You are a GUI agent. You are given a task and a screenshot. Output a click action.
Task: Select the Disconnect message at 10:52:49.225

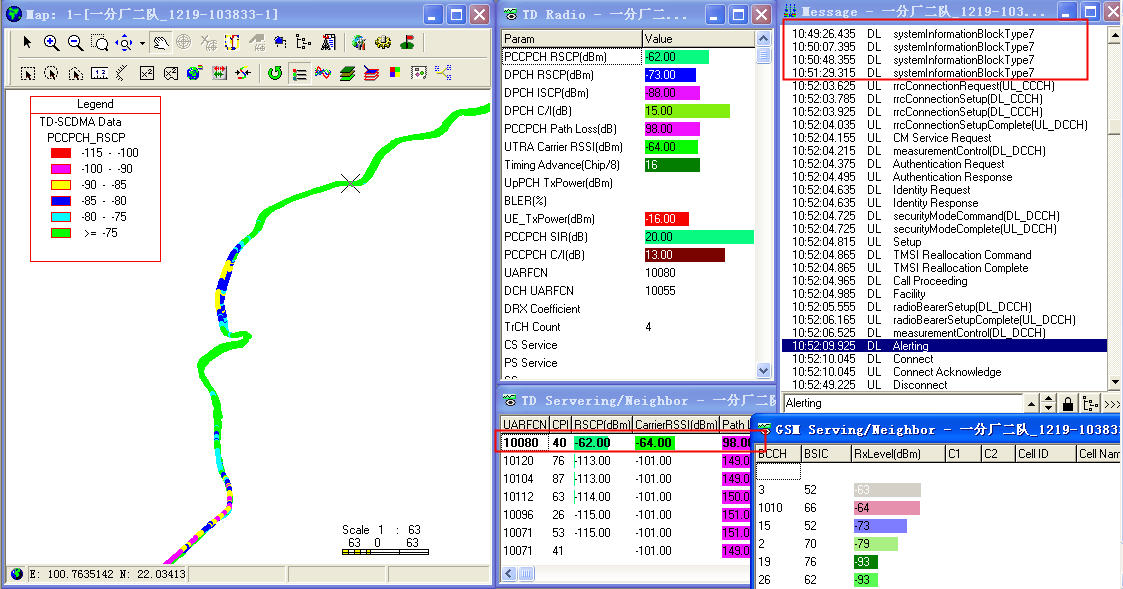(945, 385)
